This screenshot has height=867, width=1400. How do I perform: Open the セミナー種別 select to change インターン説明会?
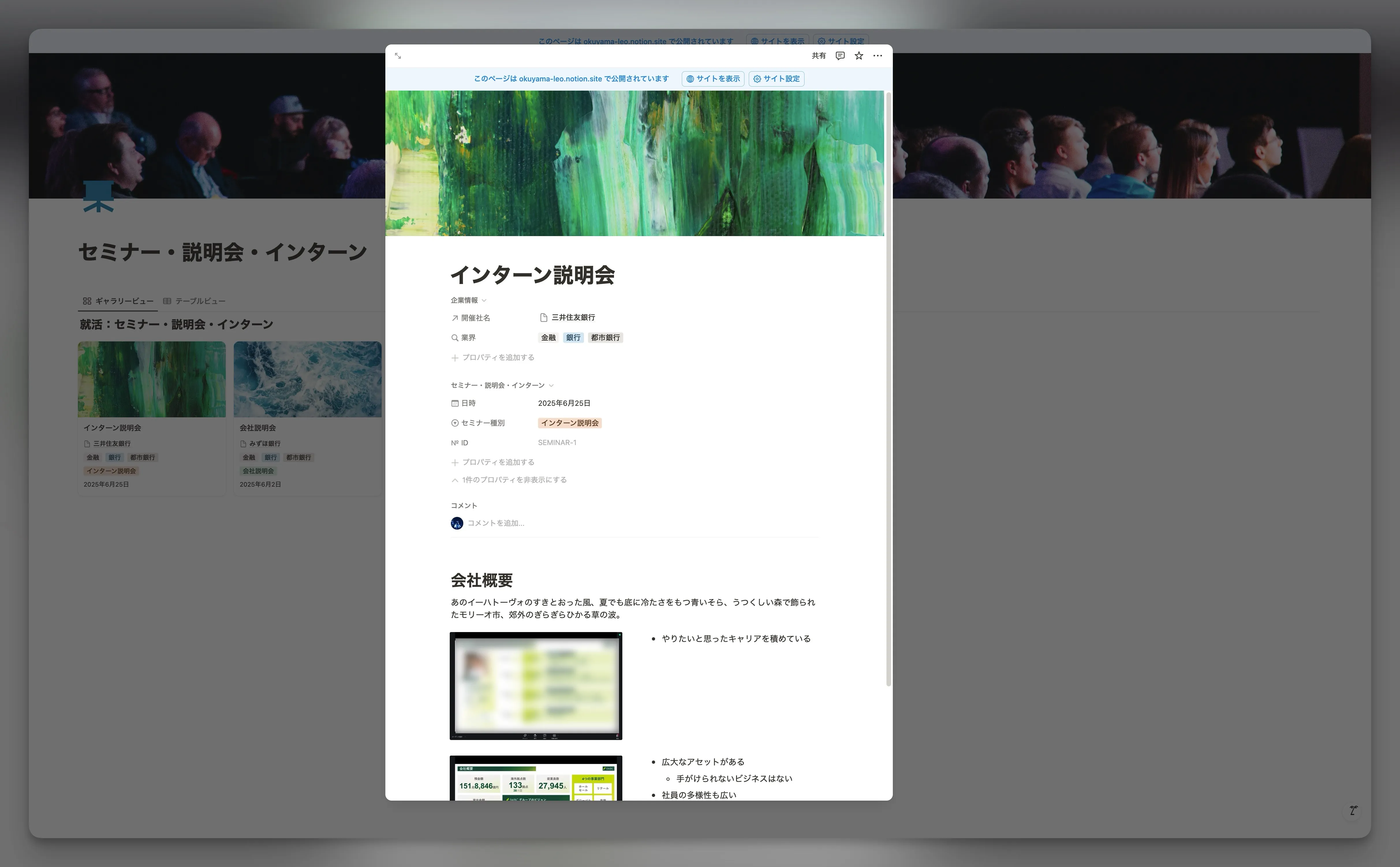point(570,423)
